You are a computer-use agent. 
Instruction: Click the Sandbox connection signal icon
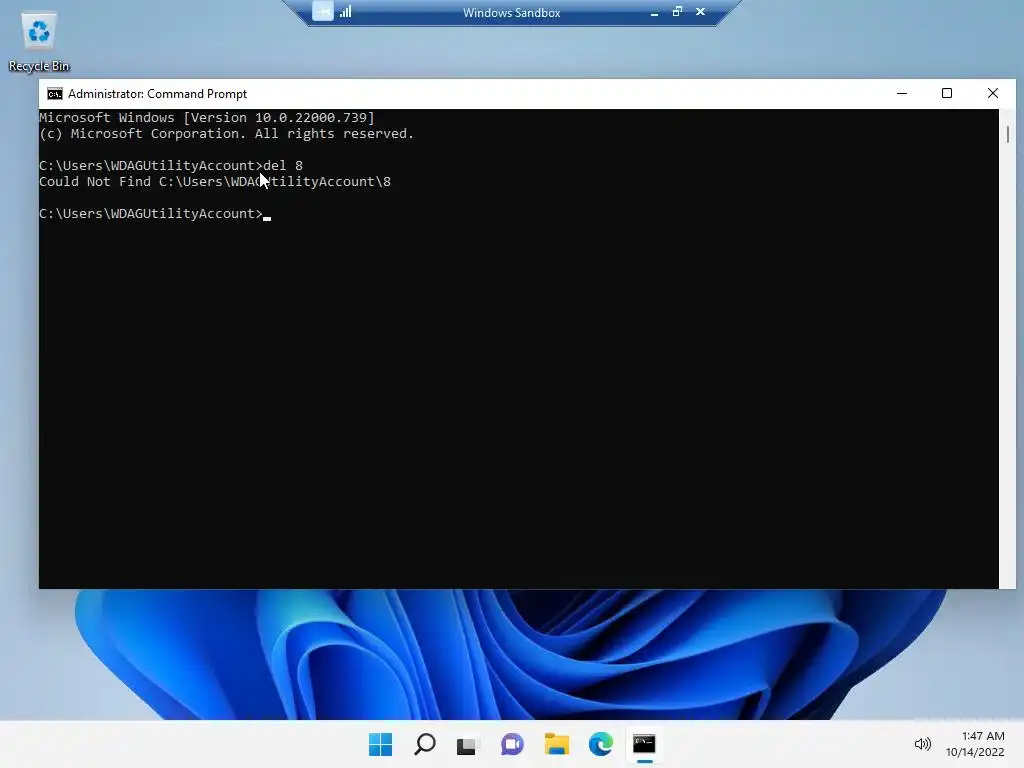coord(345,11)
